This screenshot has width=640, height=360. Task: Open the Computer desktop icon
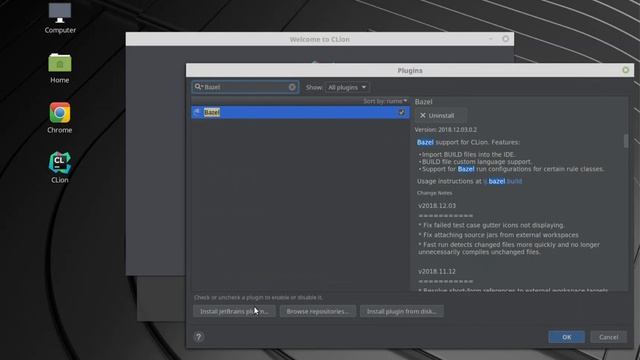(60, 17)
